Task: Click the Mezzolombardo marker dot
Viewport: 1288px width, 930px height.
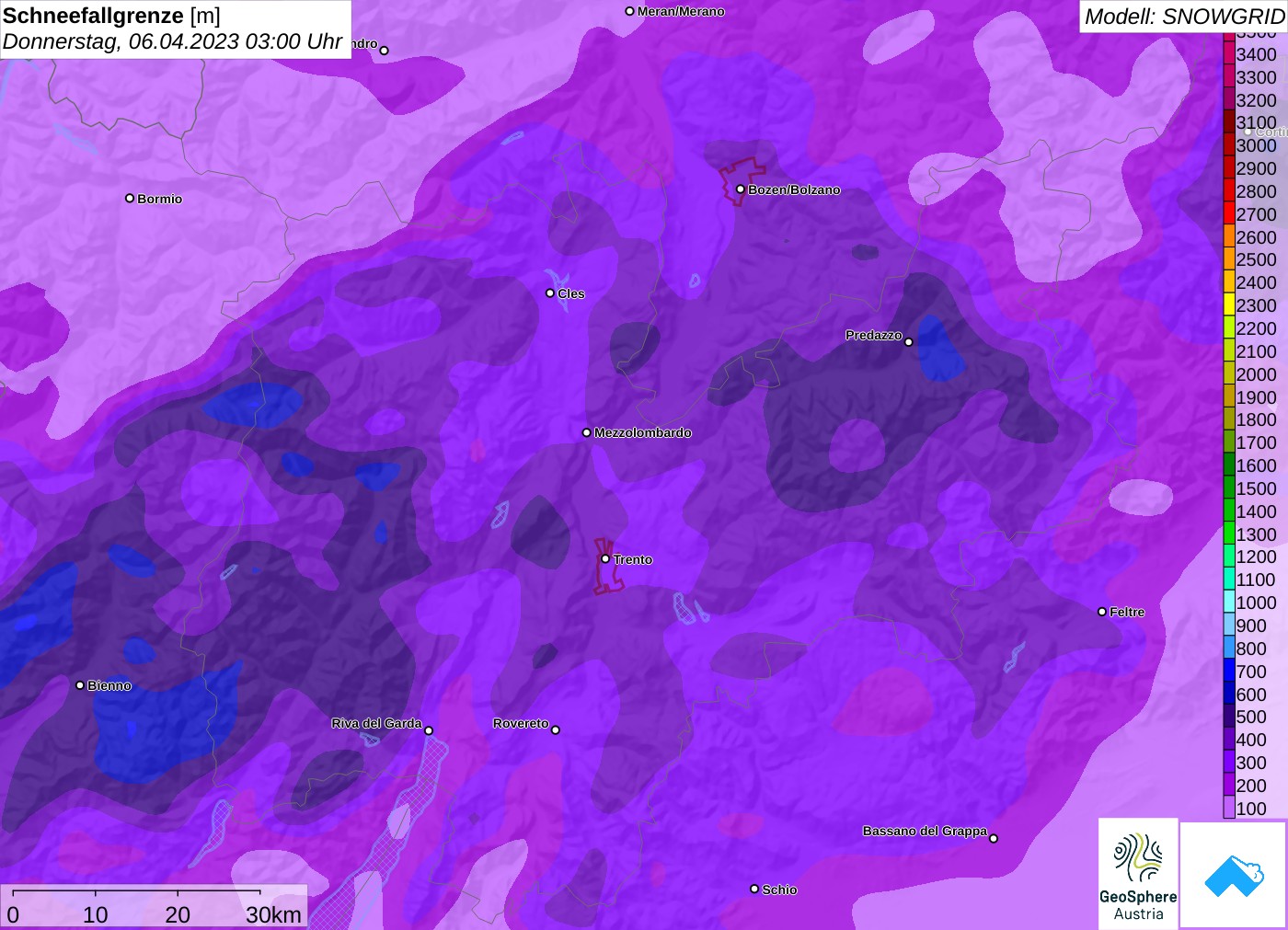Action: click(x=587, y=432)
